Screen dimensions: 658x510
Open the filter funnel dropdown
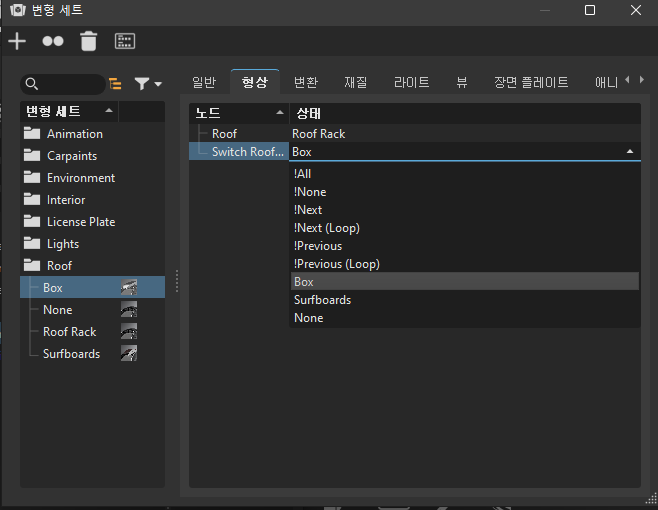[x=148, y=84]
